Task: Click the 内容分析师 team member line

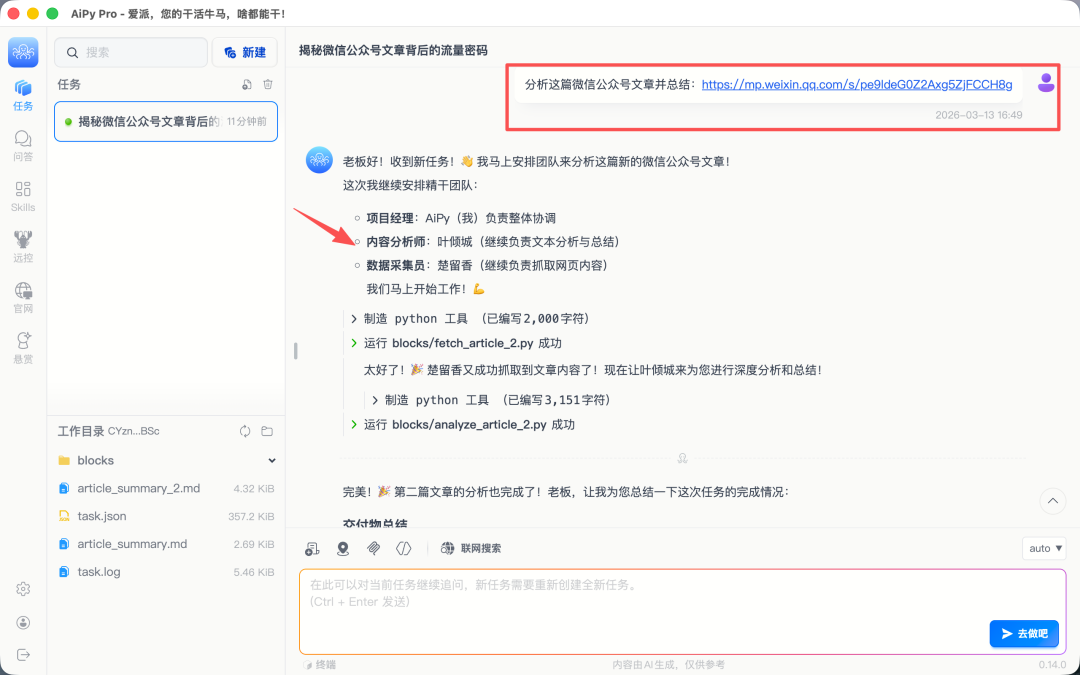Action: pos(493,242)
